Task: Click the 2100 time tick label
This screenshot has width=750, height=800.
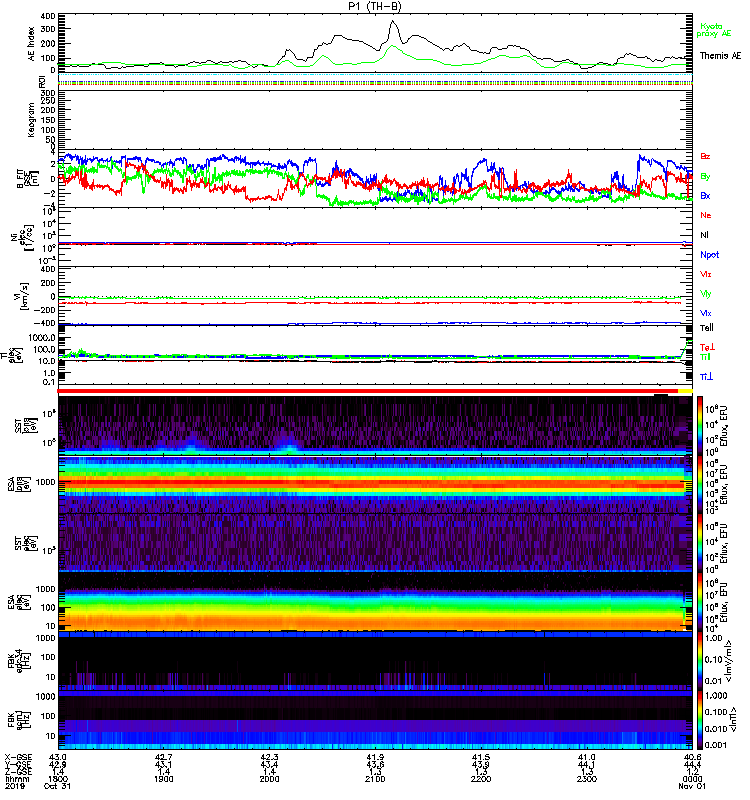Action: click(375, 779)
